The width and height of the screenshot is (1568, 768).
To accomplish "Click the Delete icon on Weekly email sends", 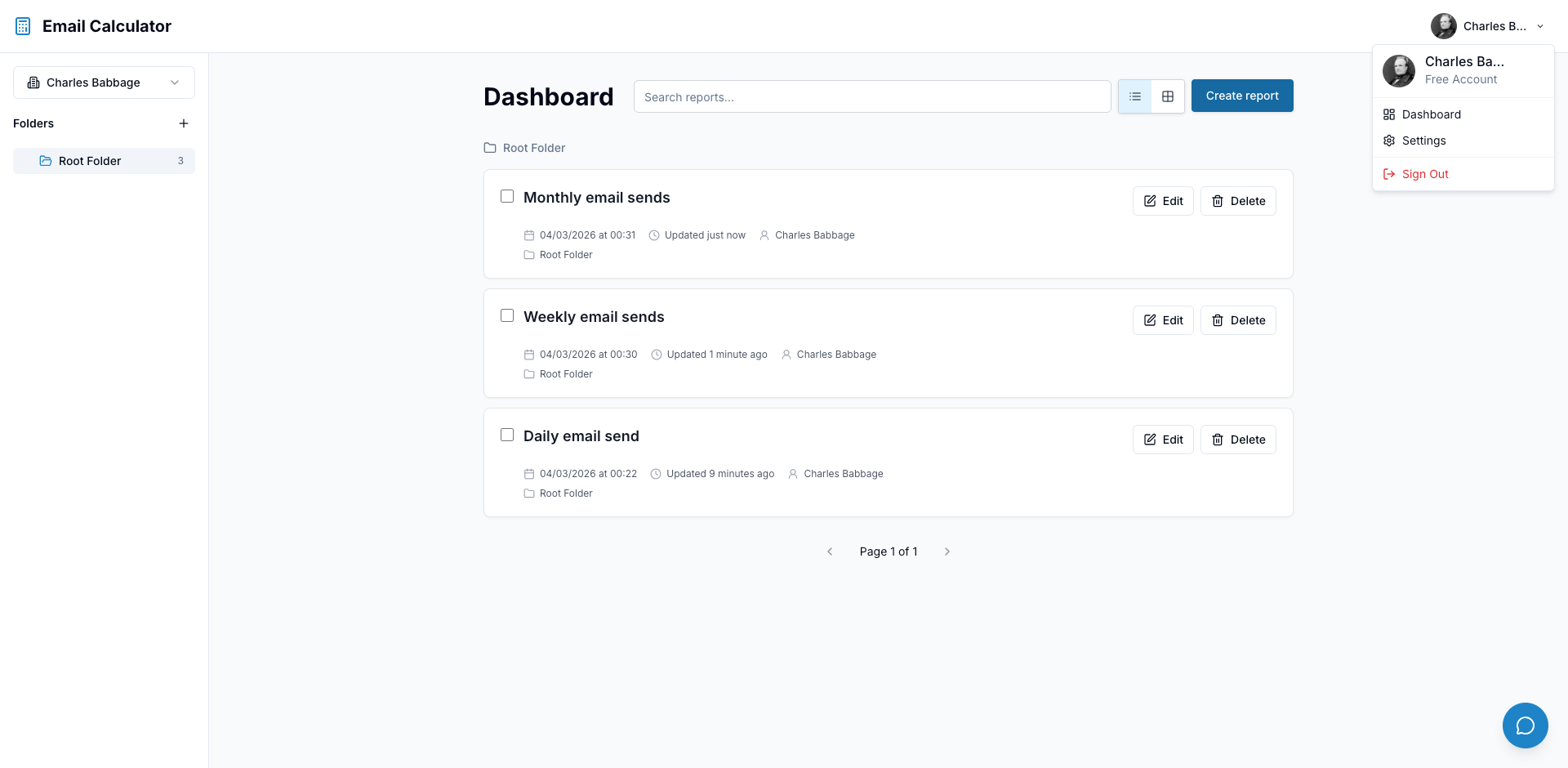I will [x=1218, y=320].
